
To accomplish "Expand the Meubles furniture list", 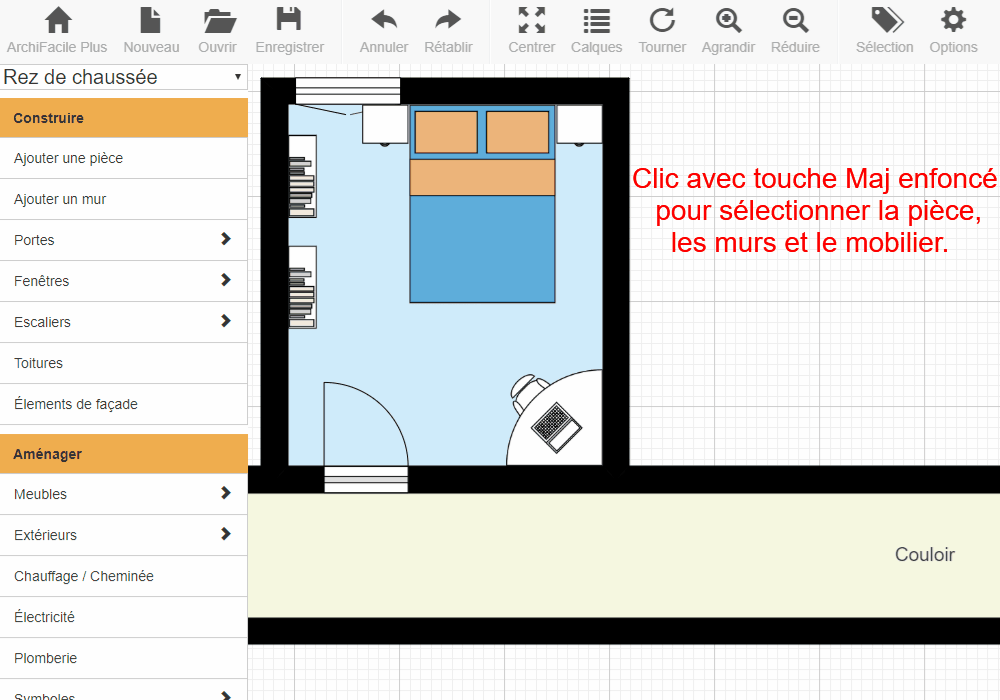I will [124, 494].
